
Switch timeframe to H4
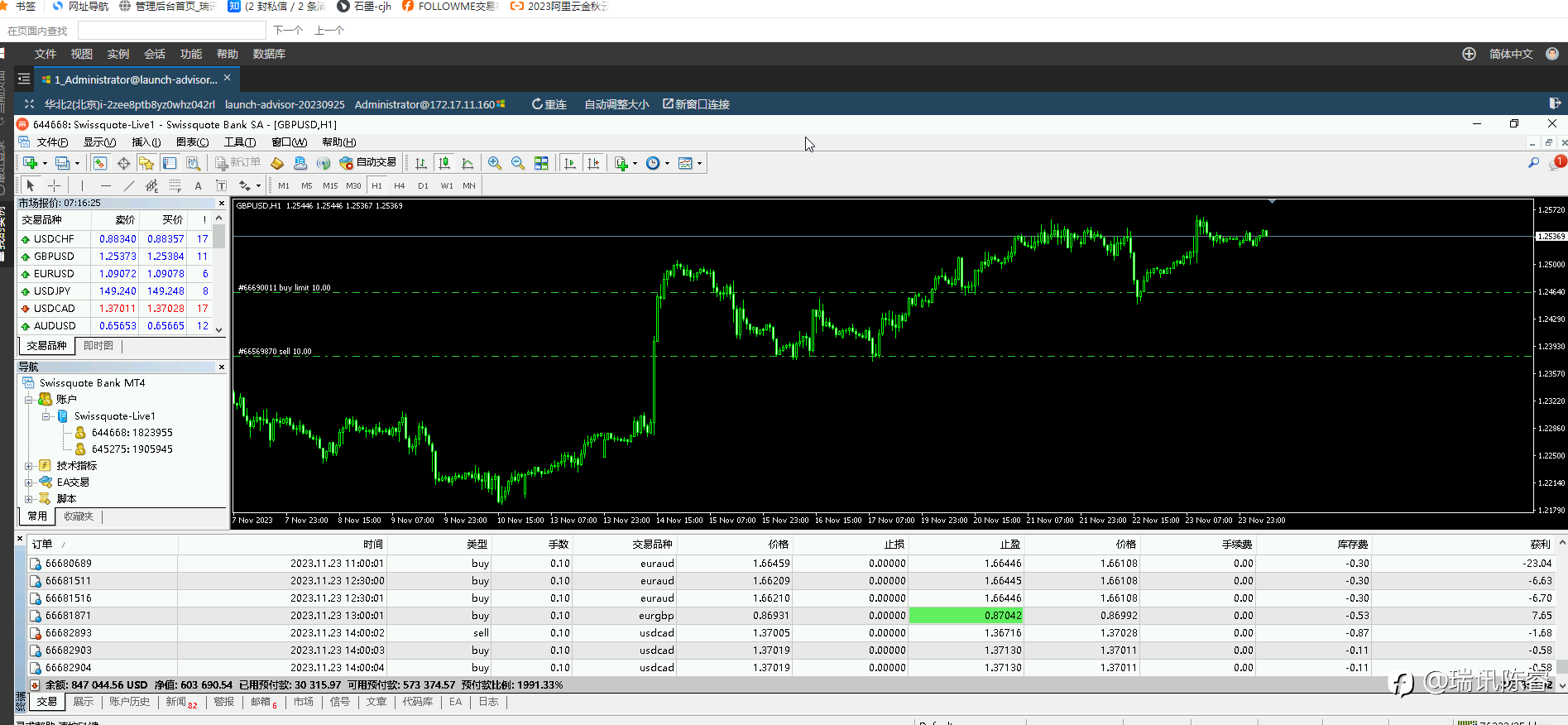[400, 185]
